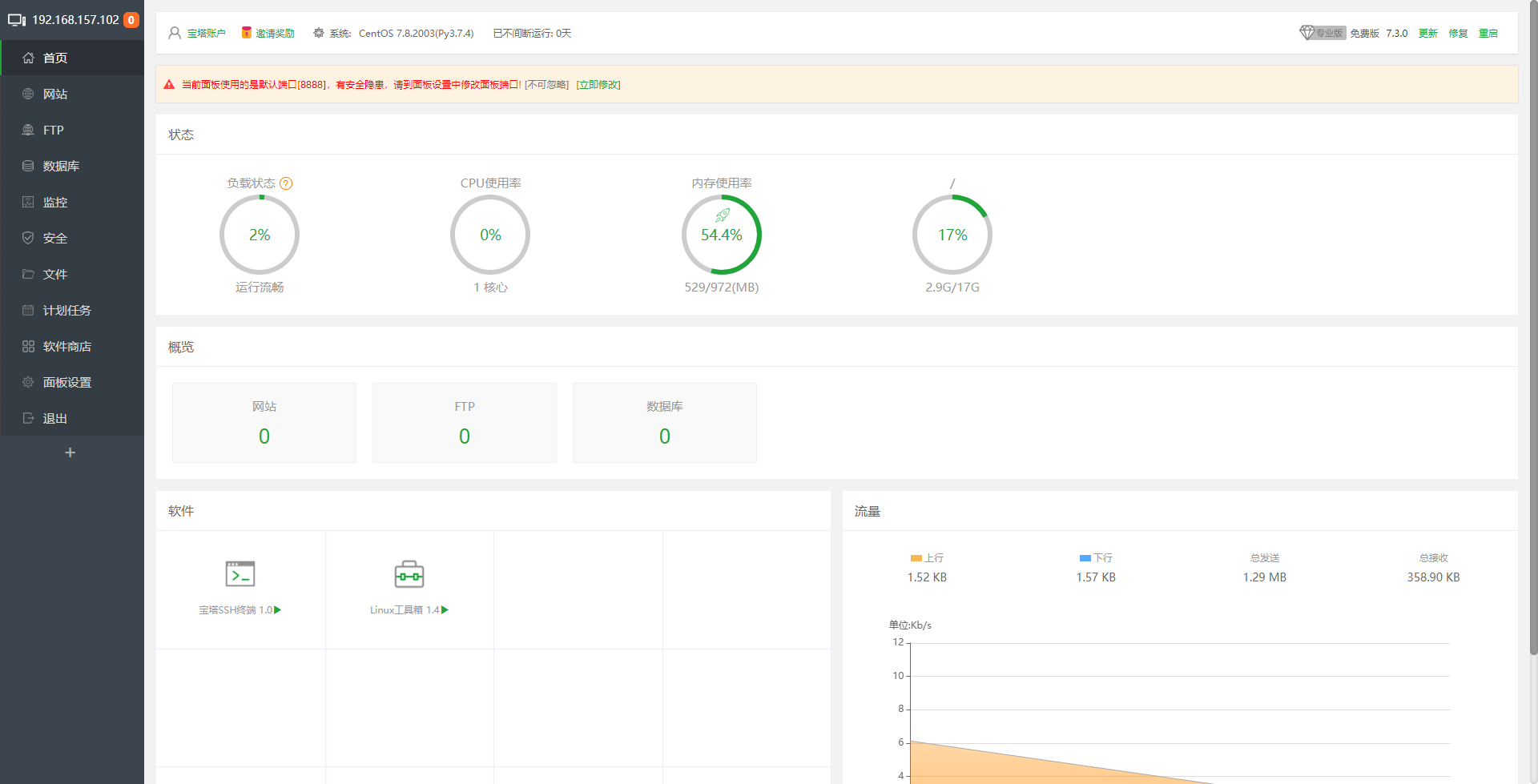This screenshot has height=784, width=1538.
Task: Click the help icon beside 负载状态
Action: tap(286, 183)
